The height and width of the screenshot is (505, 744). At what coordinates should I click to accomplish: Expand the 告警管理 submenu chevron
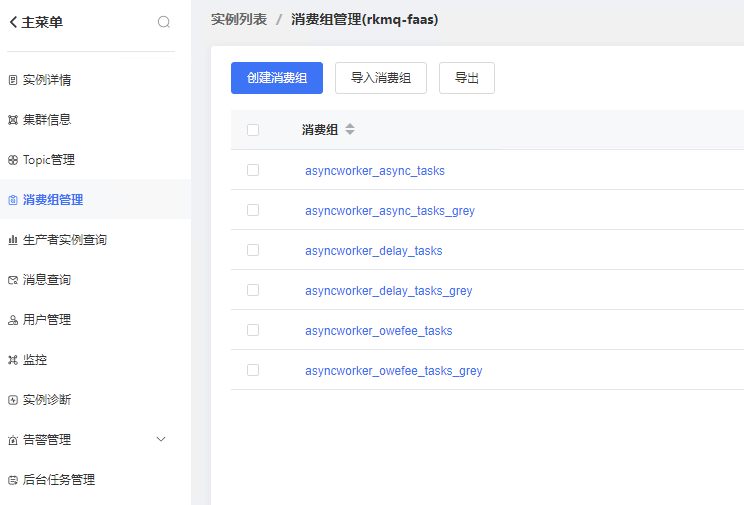click(x=161, y=439)
